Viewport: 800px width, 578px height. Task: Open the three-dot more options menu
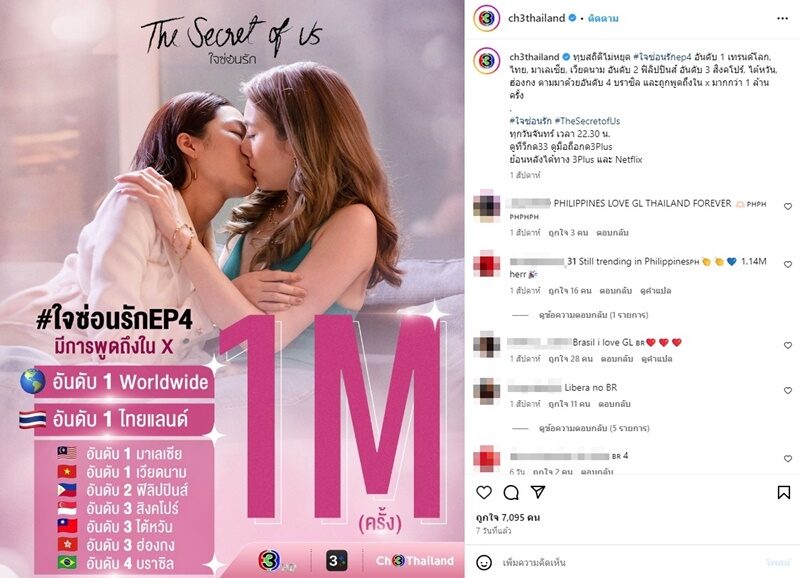[x=782, y=18]
